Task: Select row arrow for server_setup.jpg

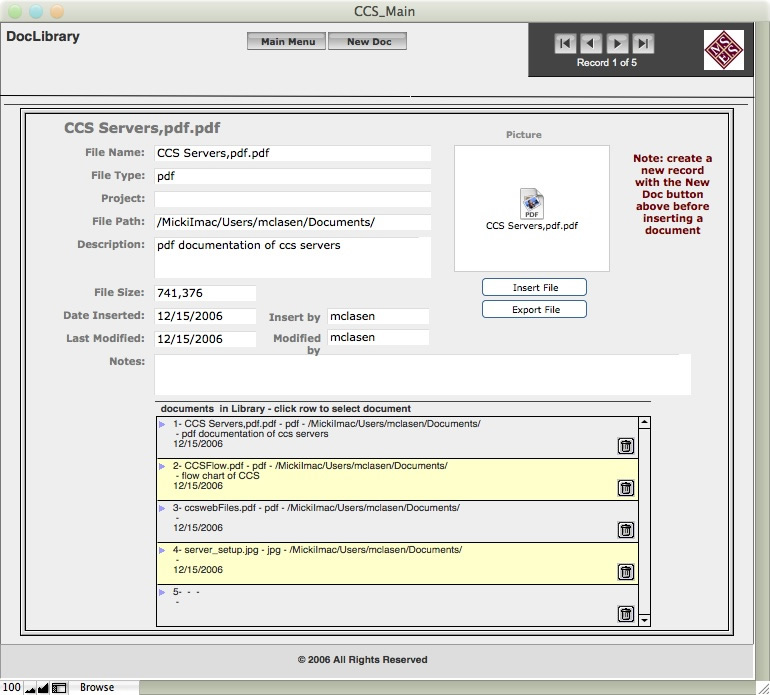Action: [x=162, y=550]
